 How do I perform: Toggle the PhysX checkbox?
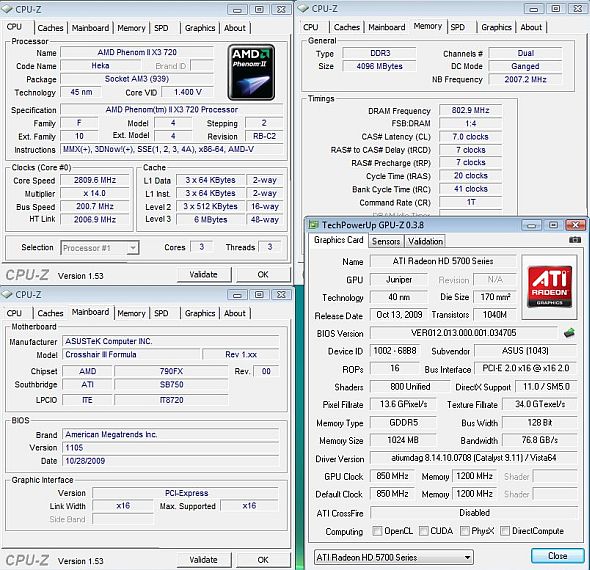(465, 531)
